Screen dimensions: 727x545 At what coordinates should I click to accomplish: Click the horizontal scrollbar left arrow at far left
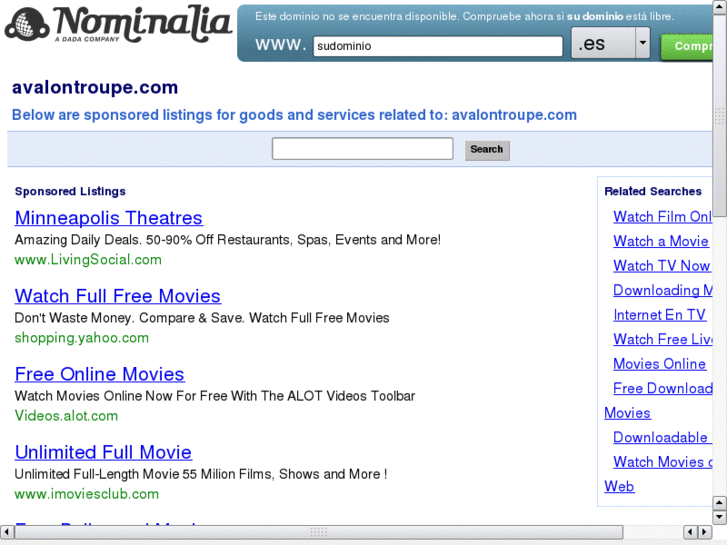6,532
